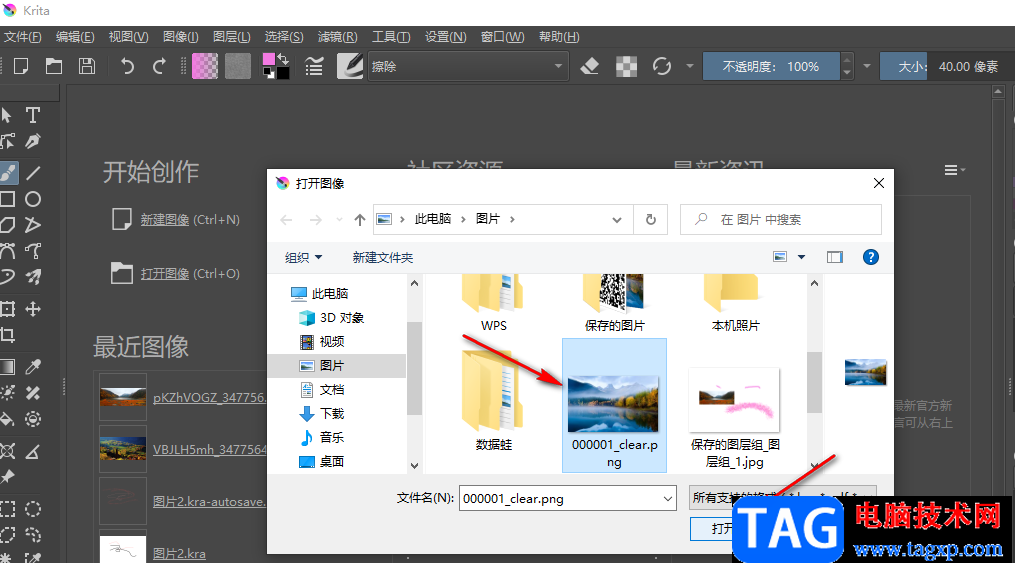Click 此电脑 in the address breadcrumb

tap(432, 219)
